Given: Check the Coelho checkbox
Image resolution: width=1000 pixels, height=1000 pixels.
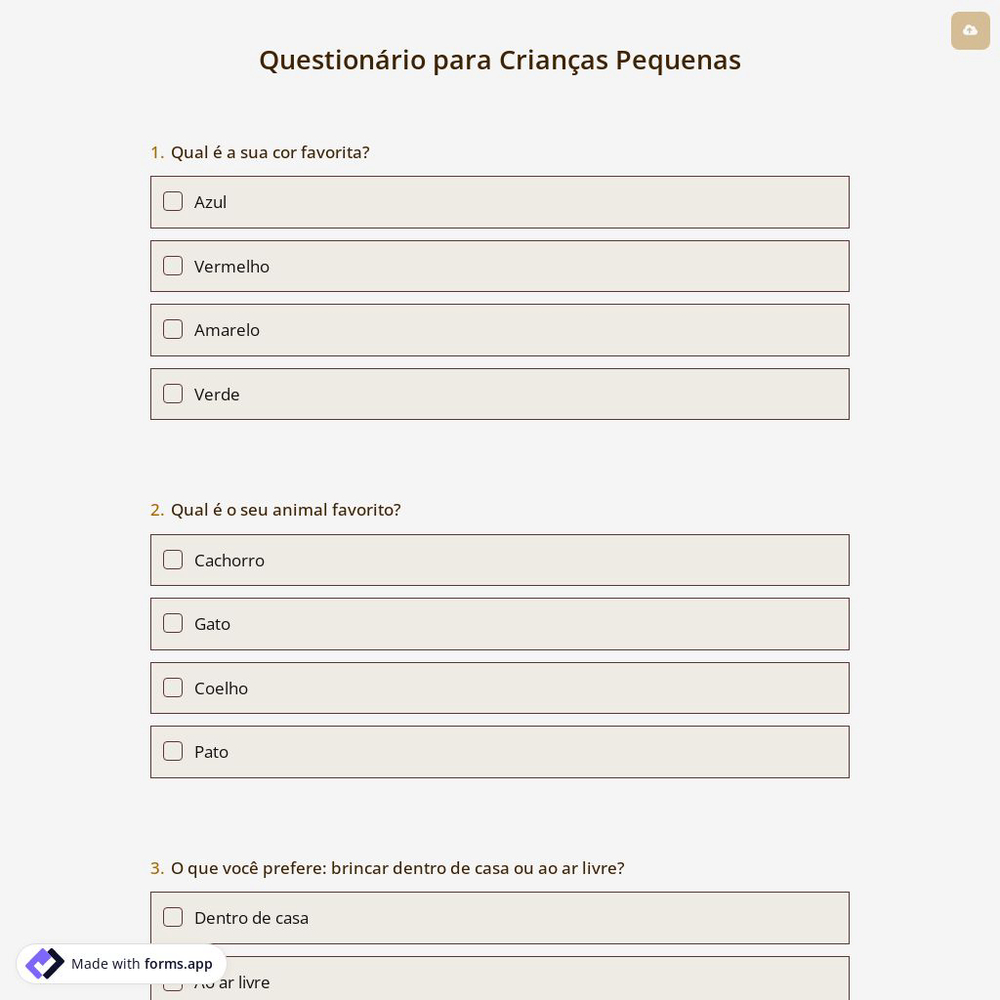Looking at the screenshot, I should (173, 687).
